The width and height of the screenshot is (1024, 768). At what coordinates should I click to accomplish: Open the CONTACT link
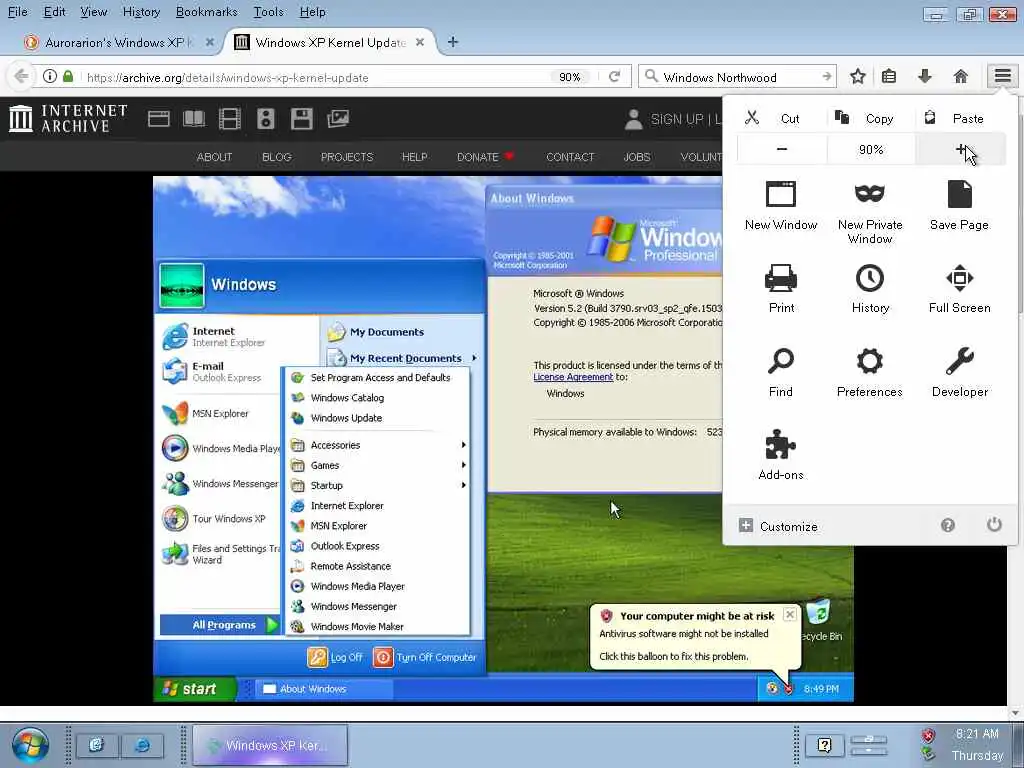[x=570, y=157]
